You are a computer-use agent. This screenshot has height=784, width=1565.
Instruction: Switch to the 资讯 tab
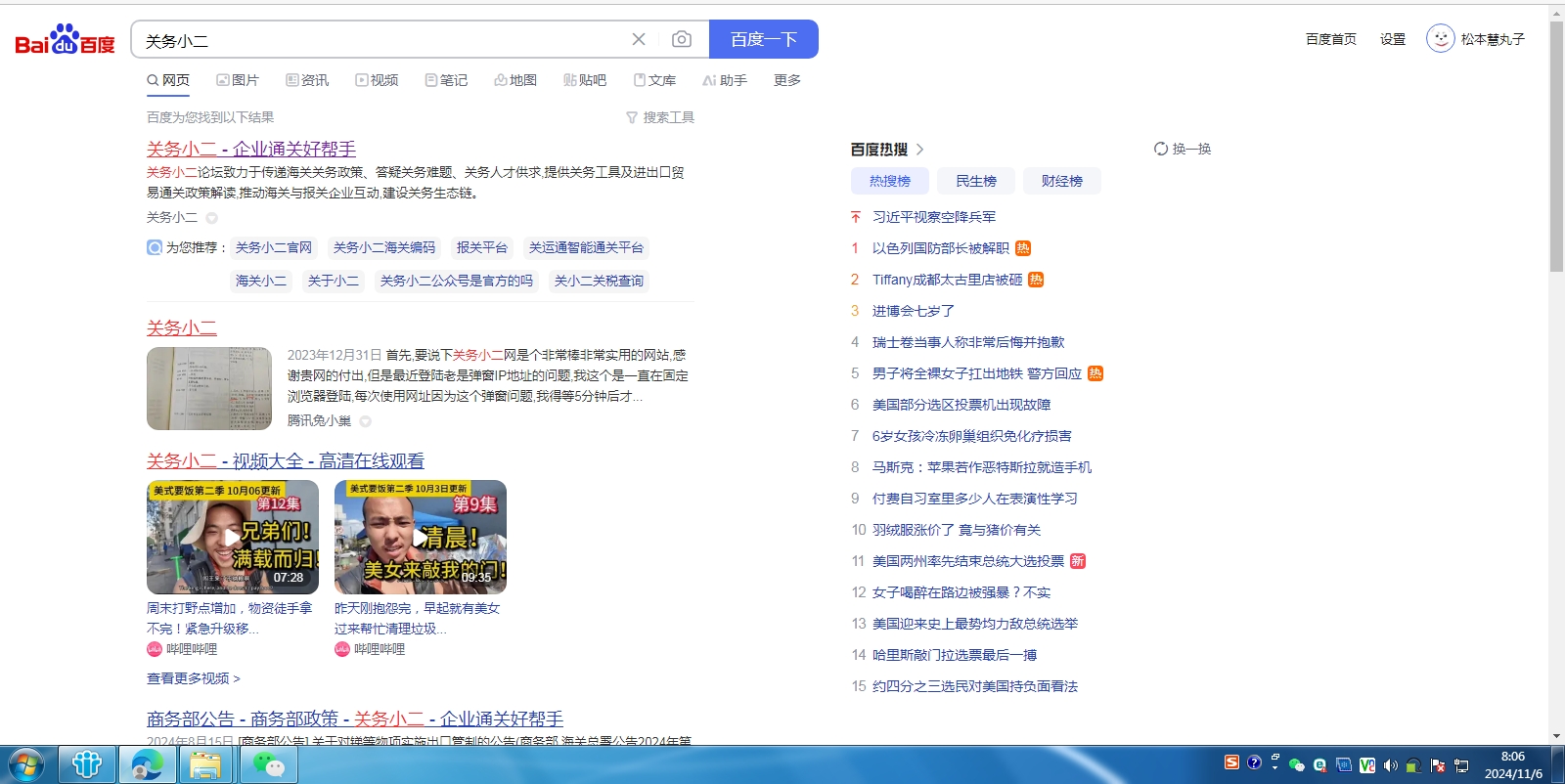click(307, 80)
